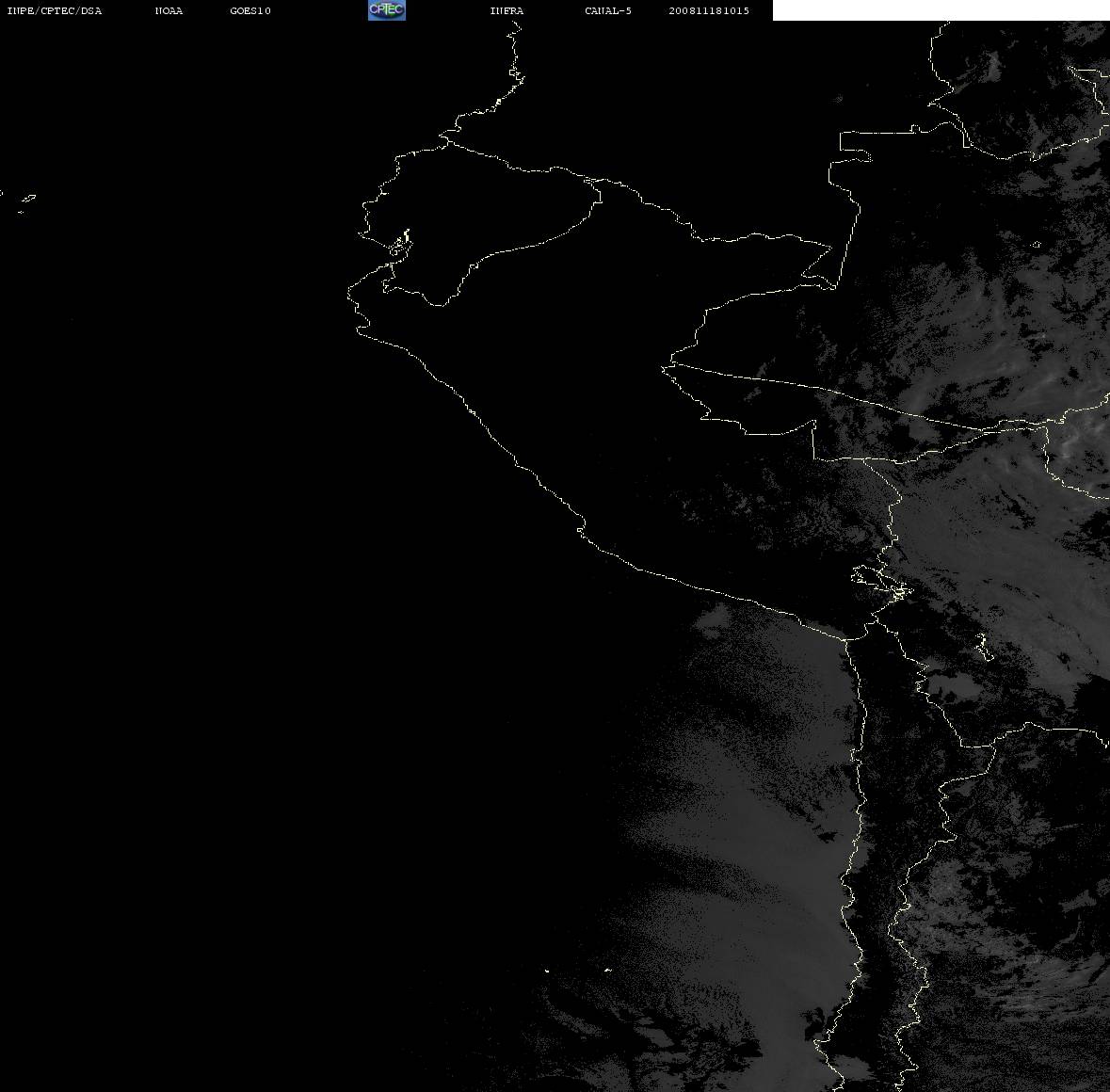Select the NOAA label in the header
The width and height of the screenshot is (1110, 1092).
pos(169,10)
